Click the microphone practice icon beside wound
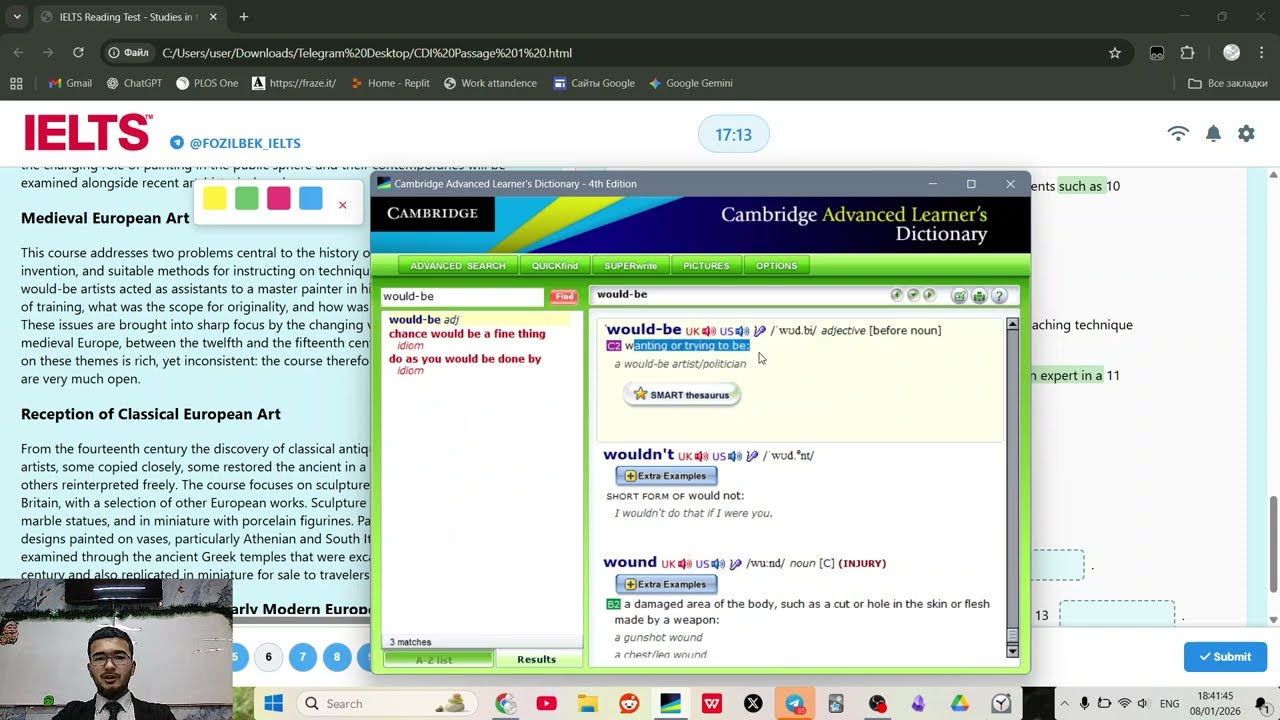Viewport: 1280px width, 720px height. (x=736, y=564)
